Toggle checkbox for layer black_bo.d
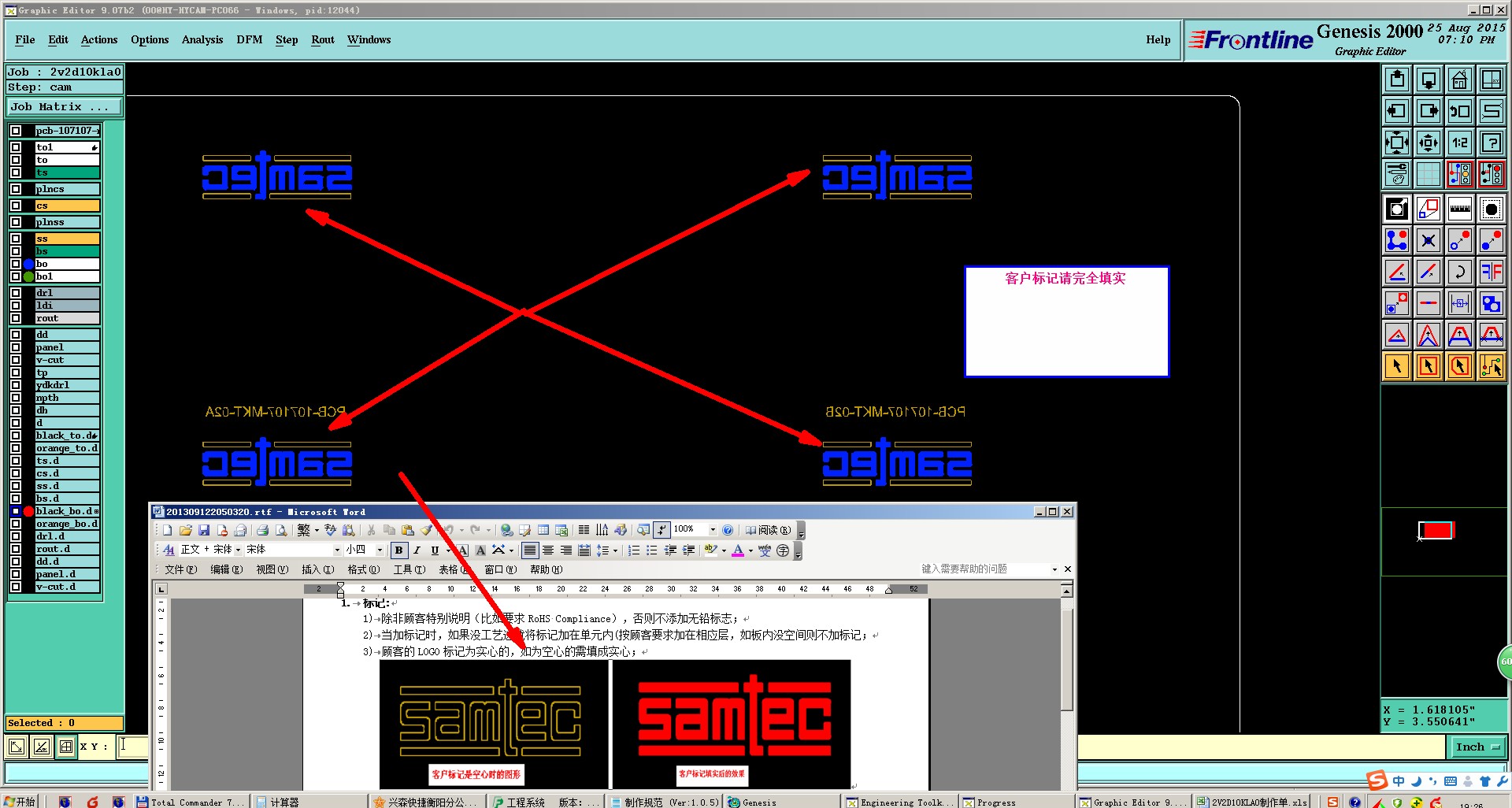Viewport: 1512px width, 808px height. pos(16,511)
